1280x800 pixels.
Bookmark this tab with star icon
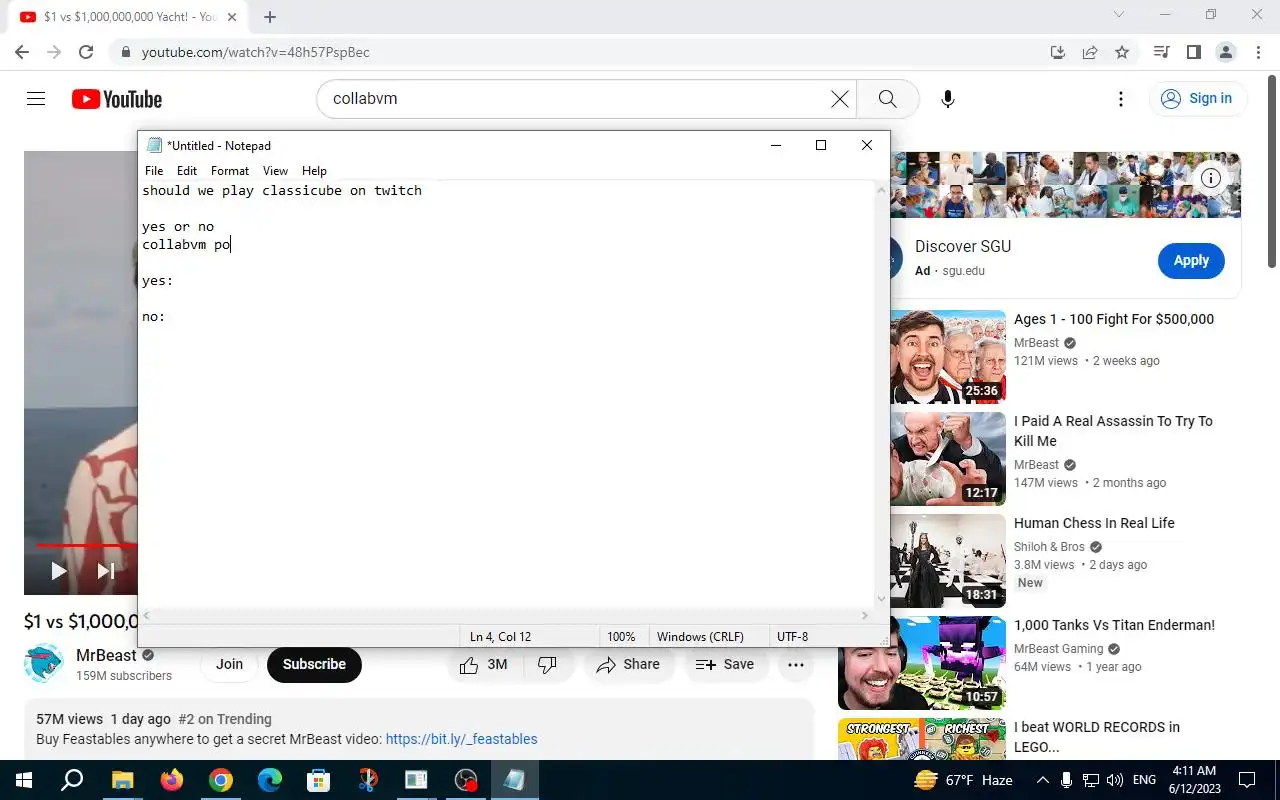(x=1122, y=52)
